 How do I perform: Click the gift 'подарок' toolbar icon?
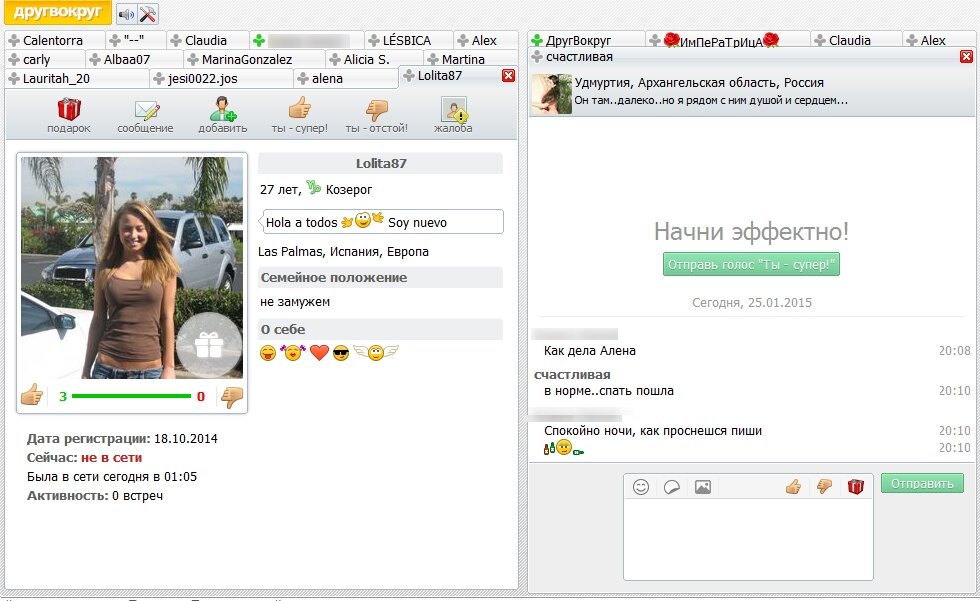coord(68,110)
